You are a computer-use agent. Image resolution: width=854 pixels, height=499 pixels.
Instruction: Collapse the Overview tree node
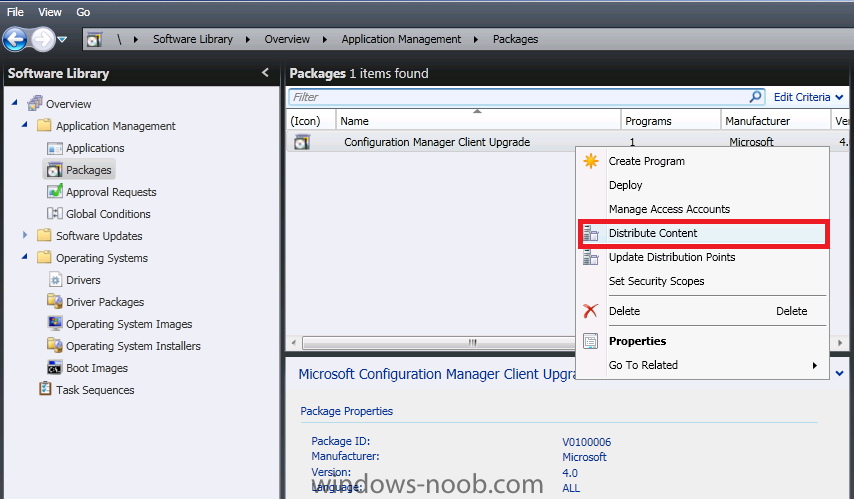[x=15, y=102]
